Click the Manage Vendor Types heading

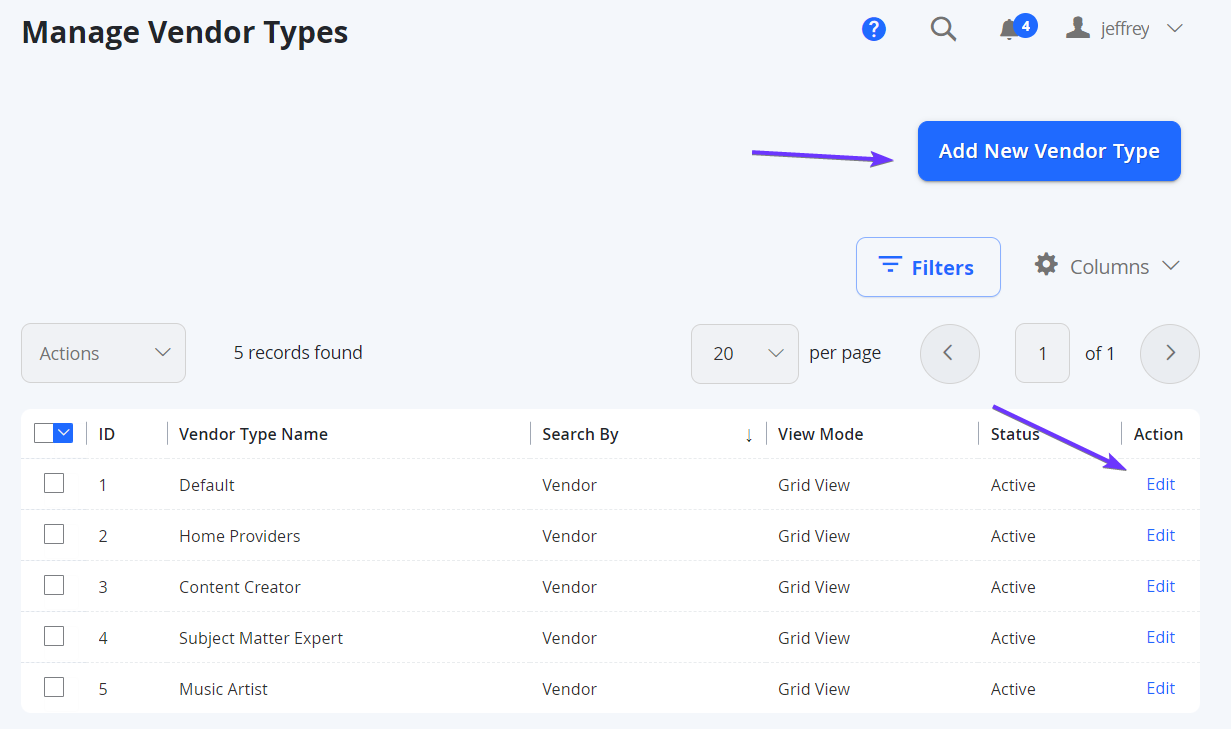click(185, 32)
